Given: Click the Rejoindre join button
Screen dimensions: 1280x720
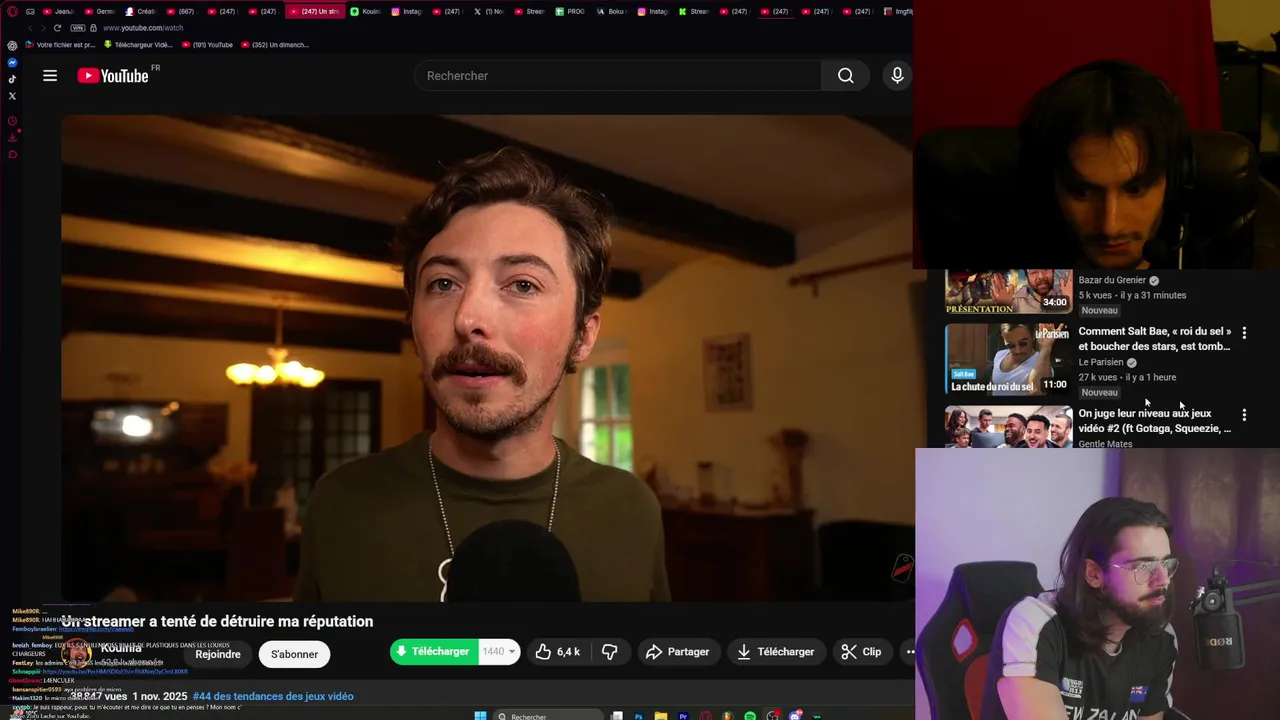Looking at the screenshot, I should click(218, 654).
